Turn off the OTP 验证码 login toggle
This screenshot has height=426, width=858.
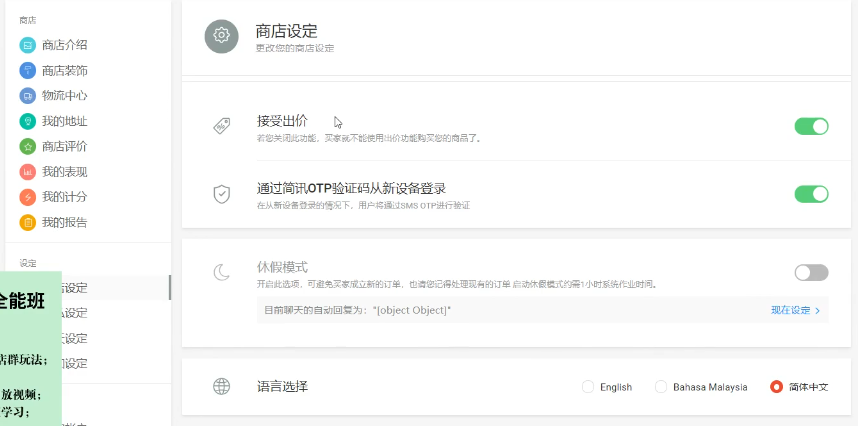click(811, 194)
